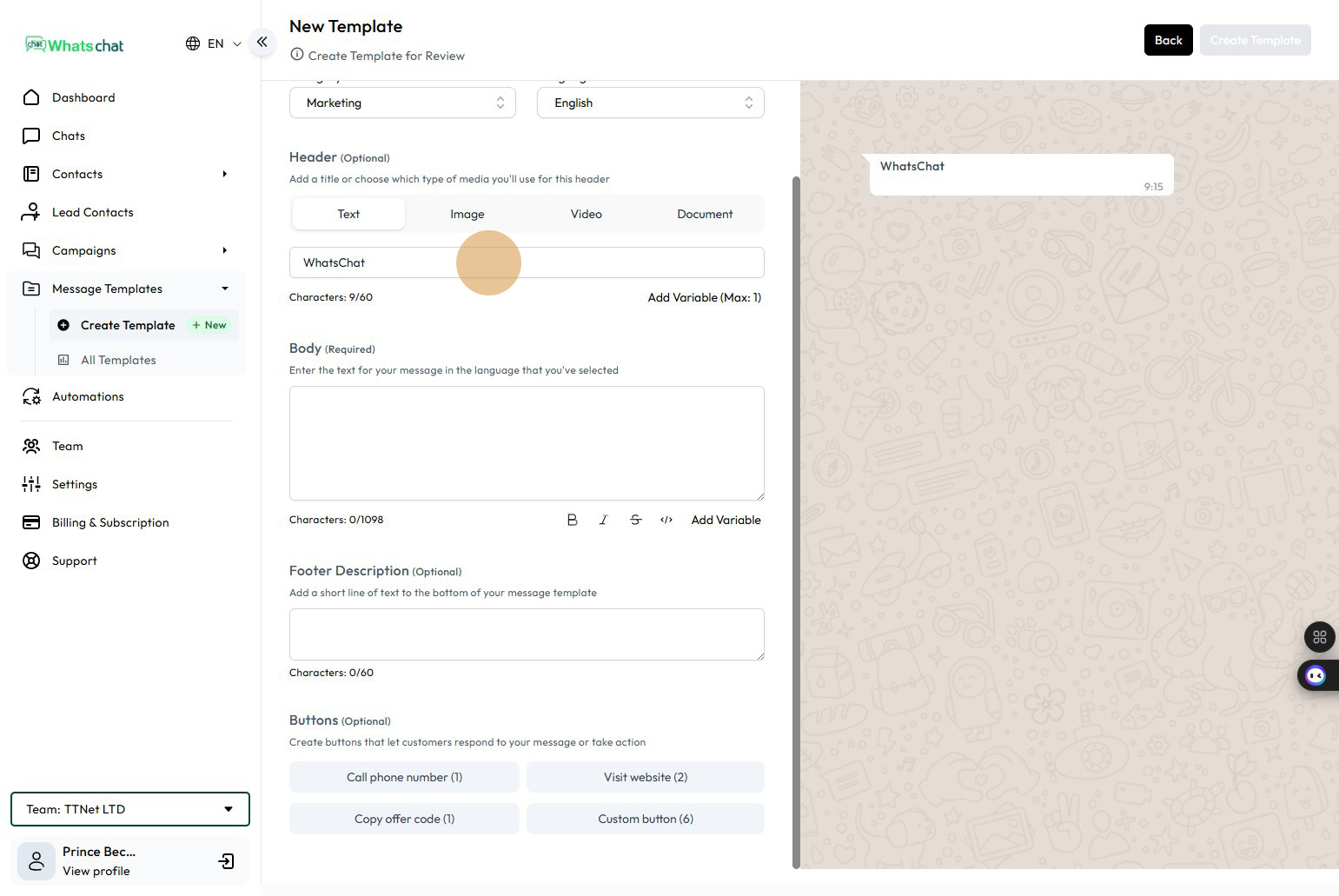Insert code formatting with monospace icon
1339x896 pixels.
(x=666, y=520)
